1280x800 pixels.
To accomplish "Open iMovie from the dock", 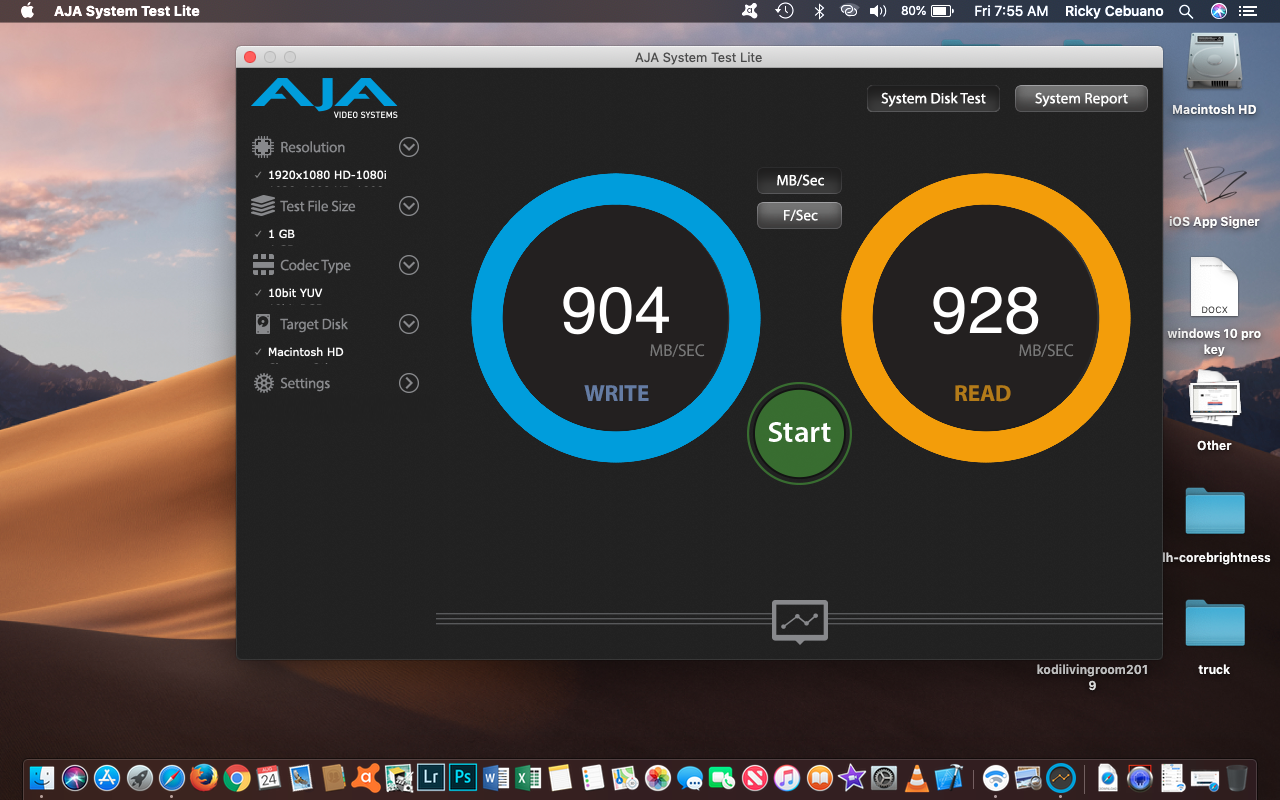I will pyautogui.click(x=851, y=777).
